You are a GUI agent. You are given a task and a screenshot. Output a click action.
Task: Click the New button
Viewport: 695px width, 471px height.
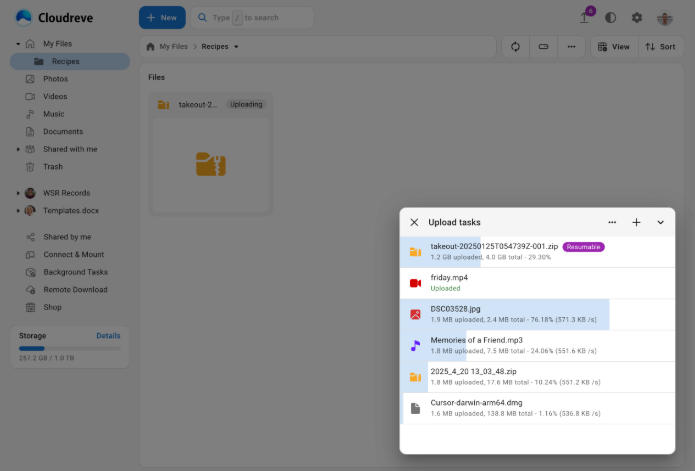[161, 18]
